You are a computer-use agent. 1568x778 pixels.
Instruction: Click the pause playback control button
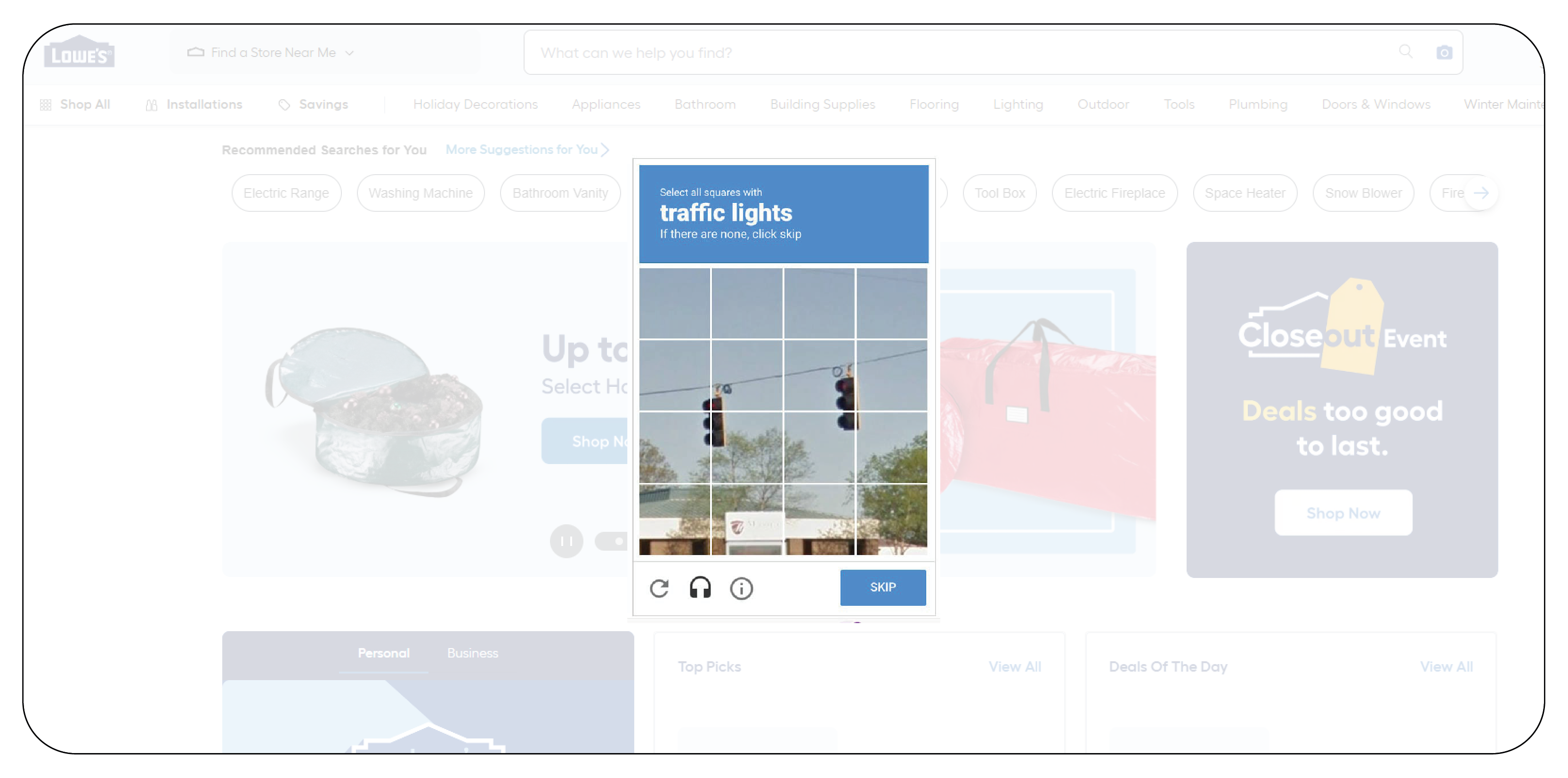click(x=567, y=540)
